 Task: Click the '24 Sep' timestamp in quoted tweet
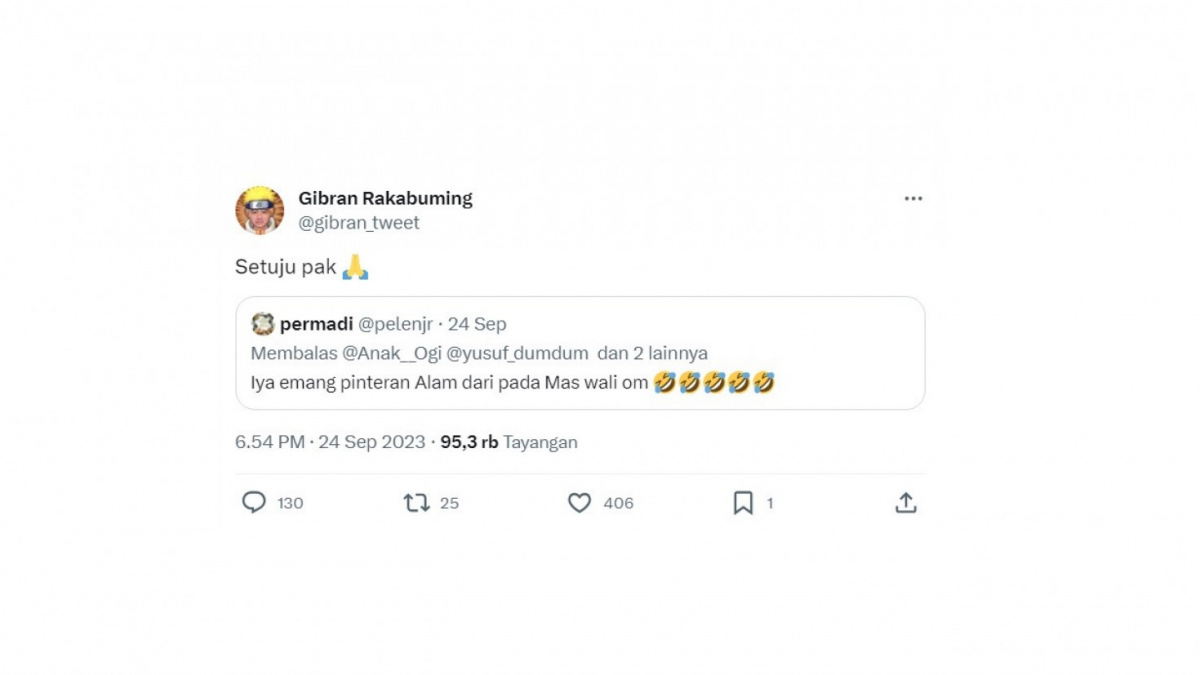click(480, 323)
